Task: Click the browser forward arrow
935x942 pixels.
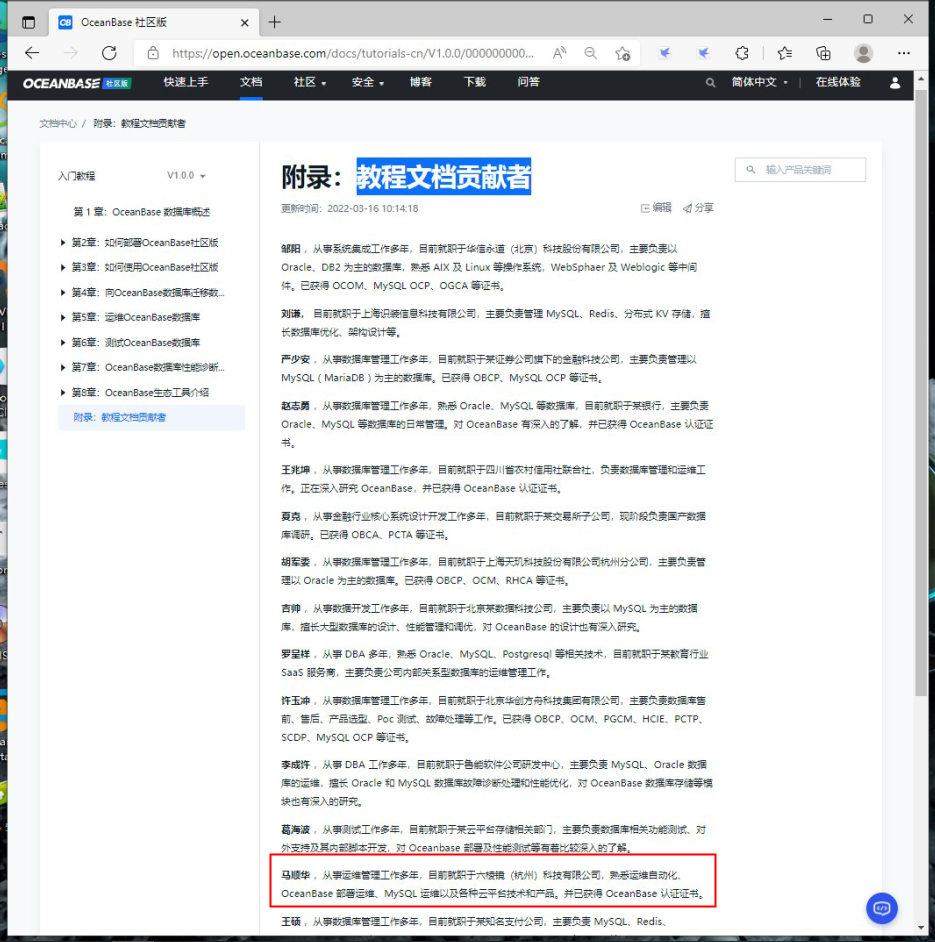Action: click(71, 53)
